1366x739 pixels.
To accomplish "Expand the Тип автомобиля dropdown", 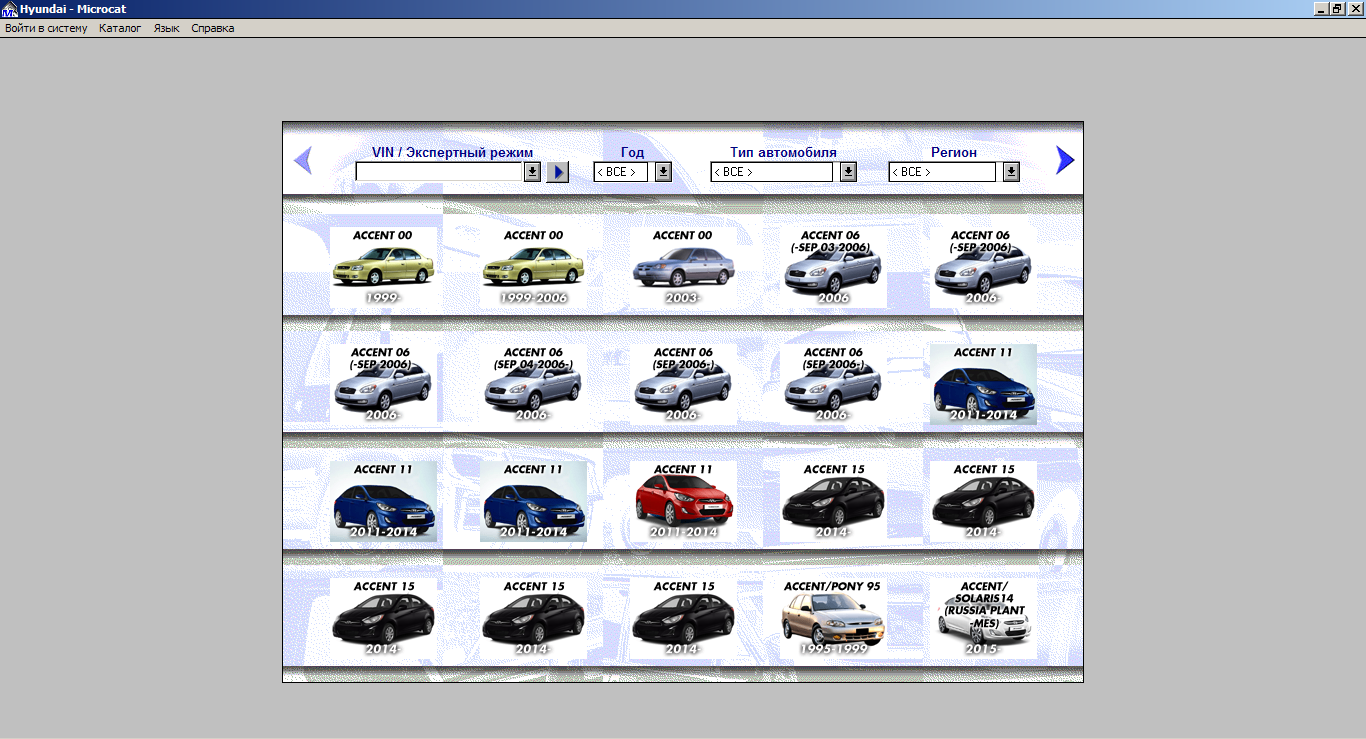I will point(848,172).
